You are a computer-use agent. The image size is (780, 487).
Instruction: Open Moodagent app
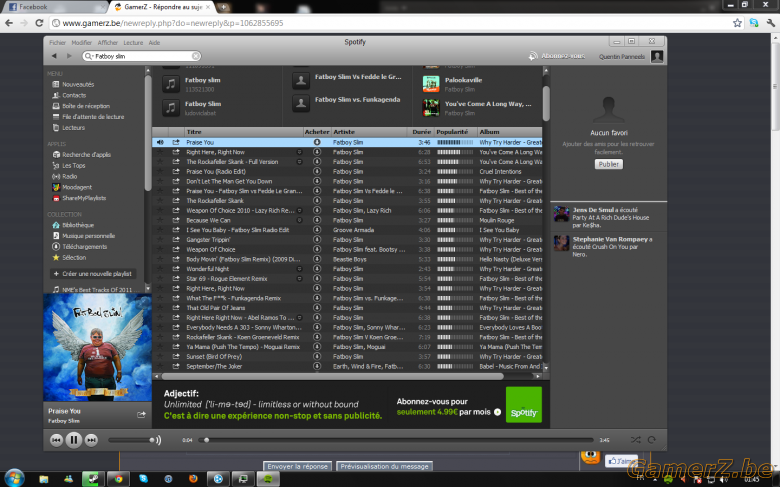click(x=72, y=188)
